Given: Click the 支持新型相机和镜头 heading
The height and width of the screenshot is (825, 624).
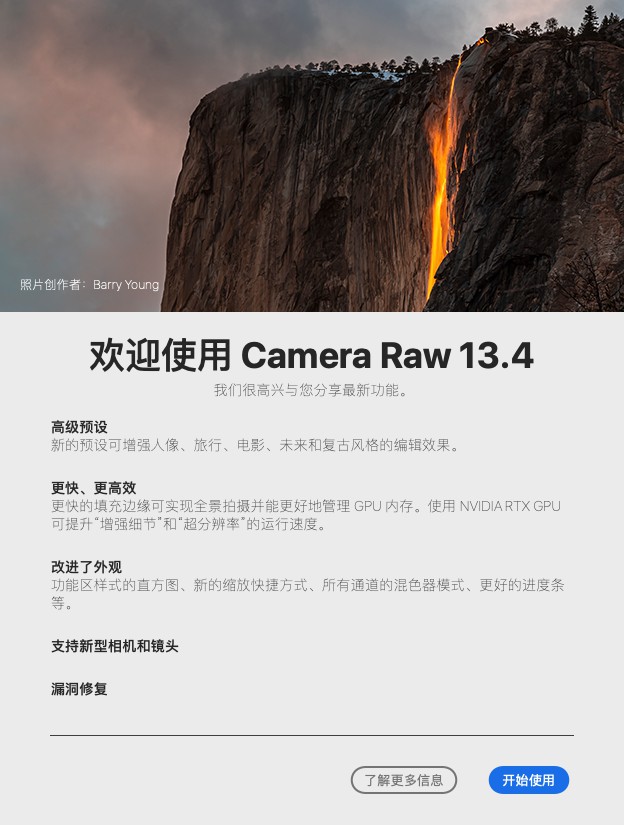Looking at the screenshot, I should 115,646.
